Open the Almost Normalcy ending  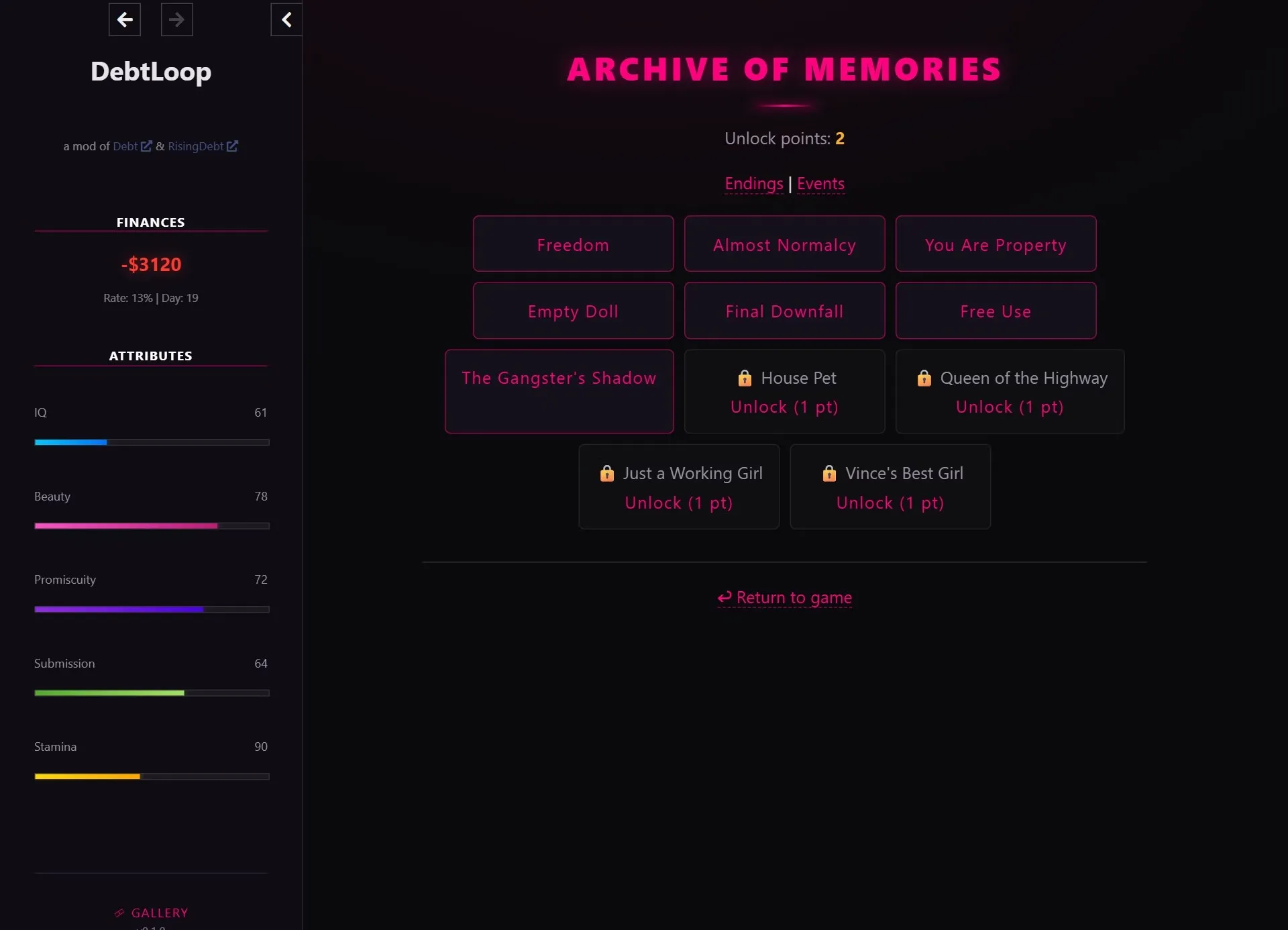pos(784,244)
